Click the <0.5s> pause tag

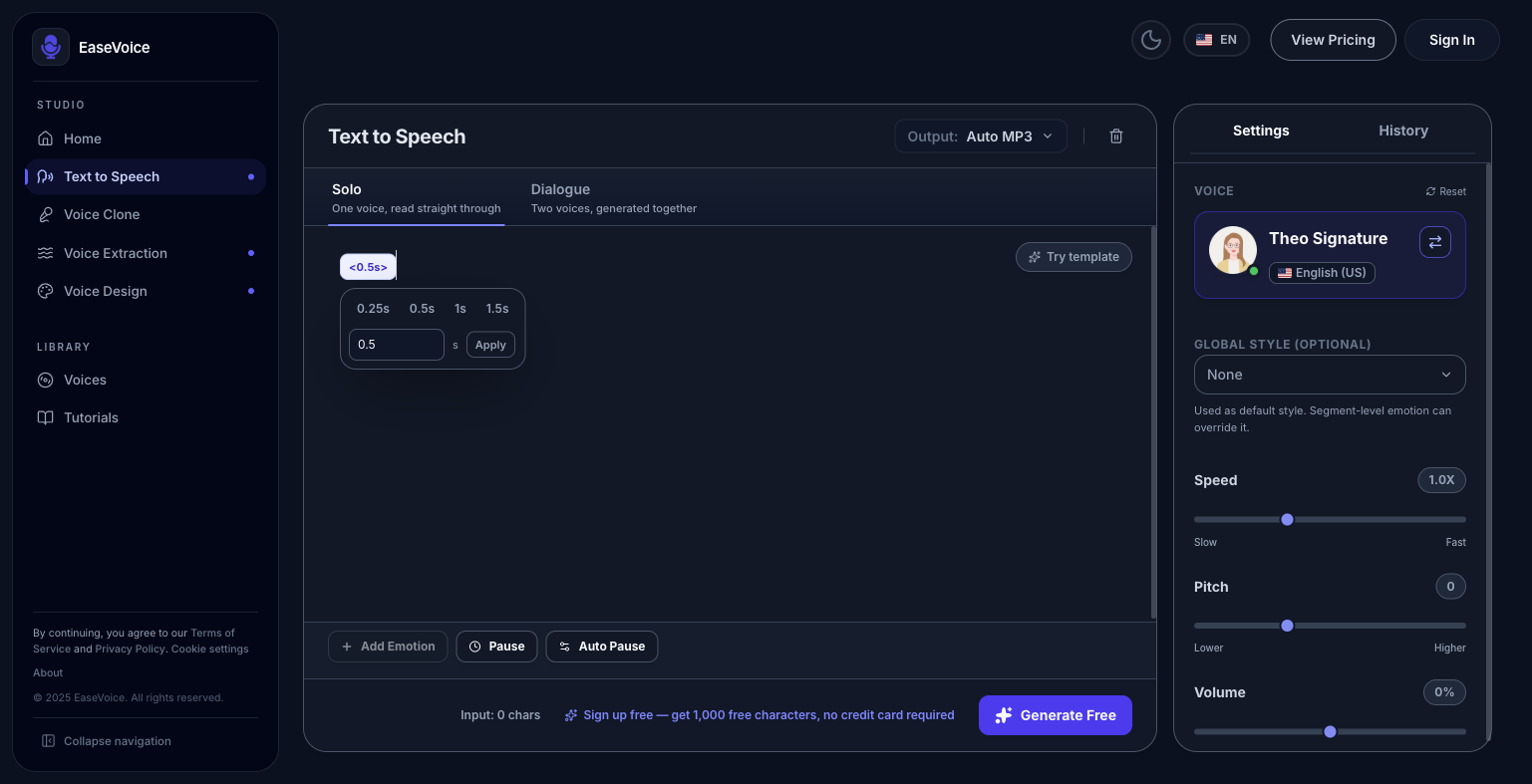(x=368, y=267)
